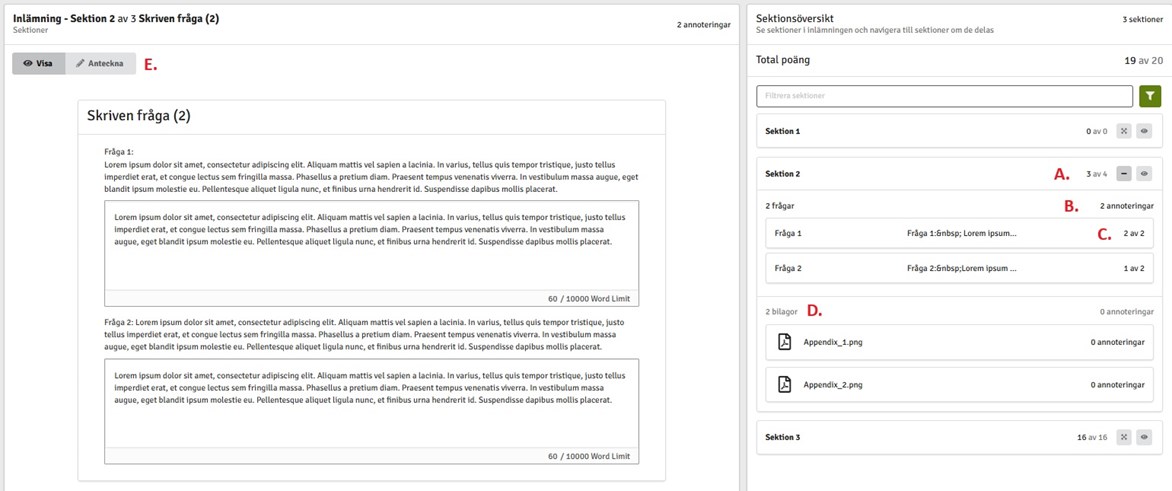The image size is (1172, 491).
Task: Click the eye icon on Visa button
Action: 27,63
